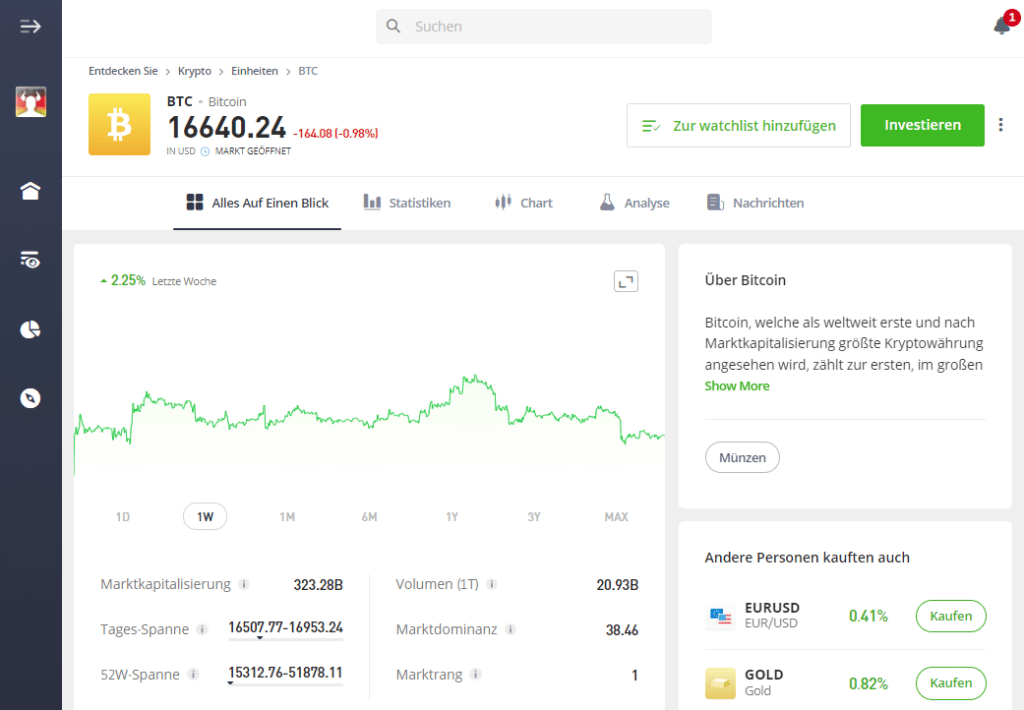1024x710 pixels.
Task: Select the 1Y chart range
Action: tap(452, 517)
